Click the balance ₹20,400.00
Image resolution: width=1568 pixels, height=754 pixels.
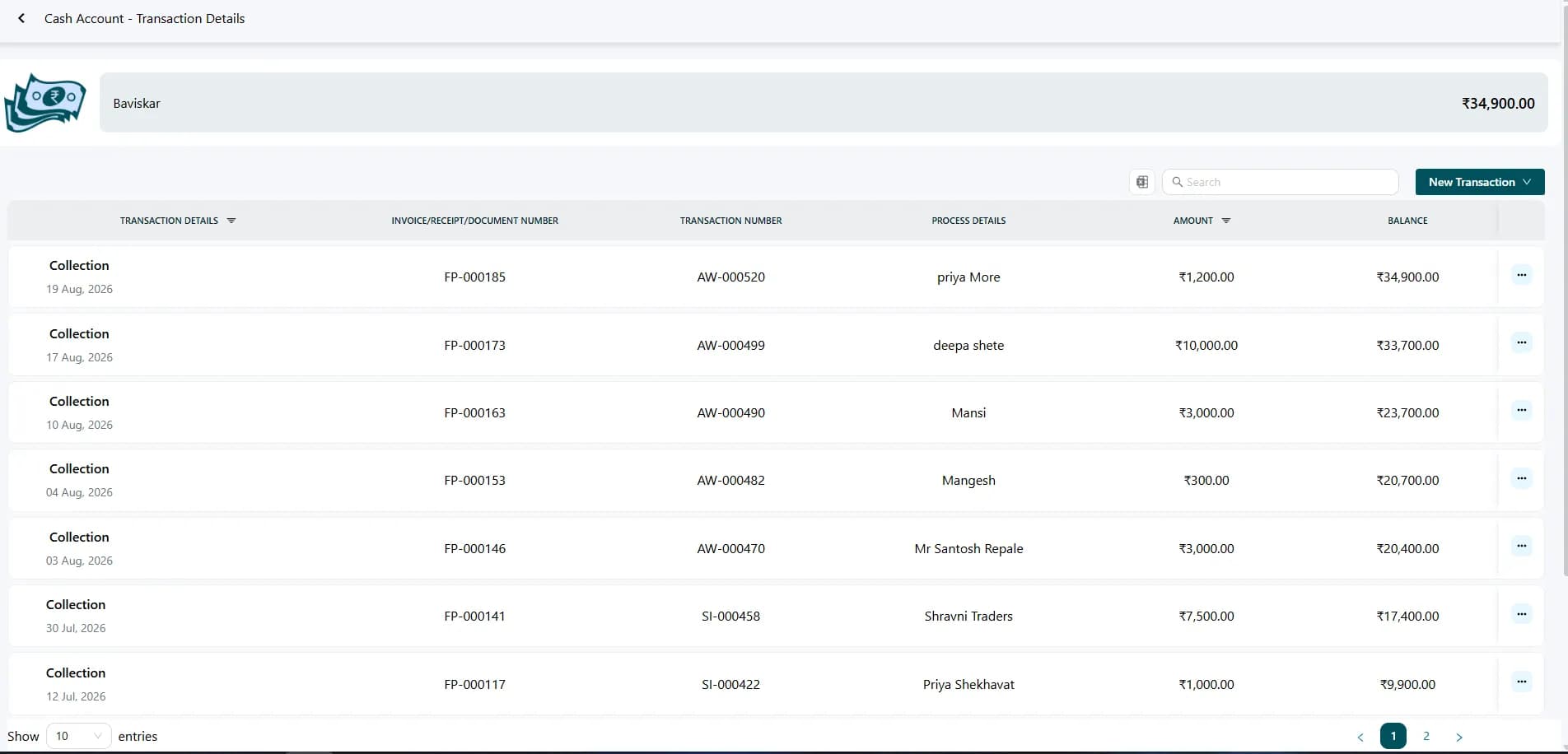(1407, 549)
